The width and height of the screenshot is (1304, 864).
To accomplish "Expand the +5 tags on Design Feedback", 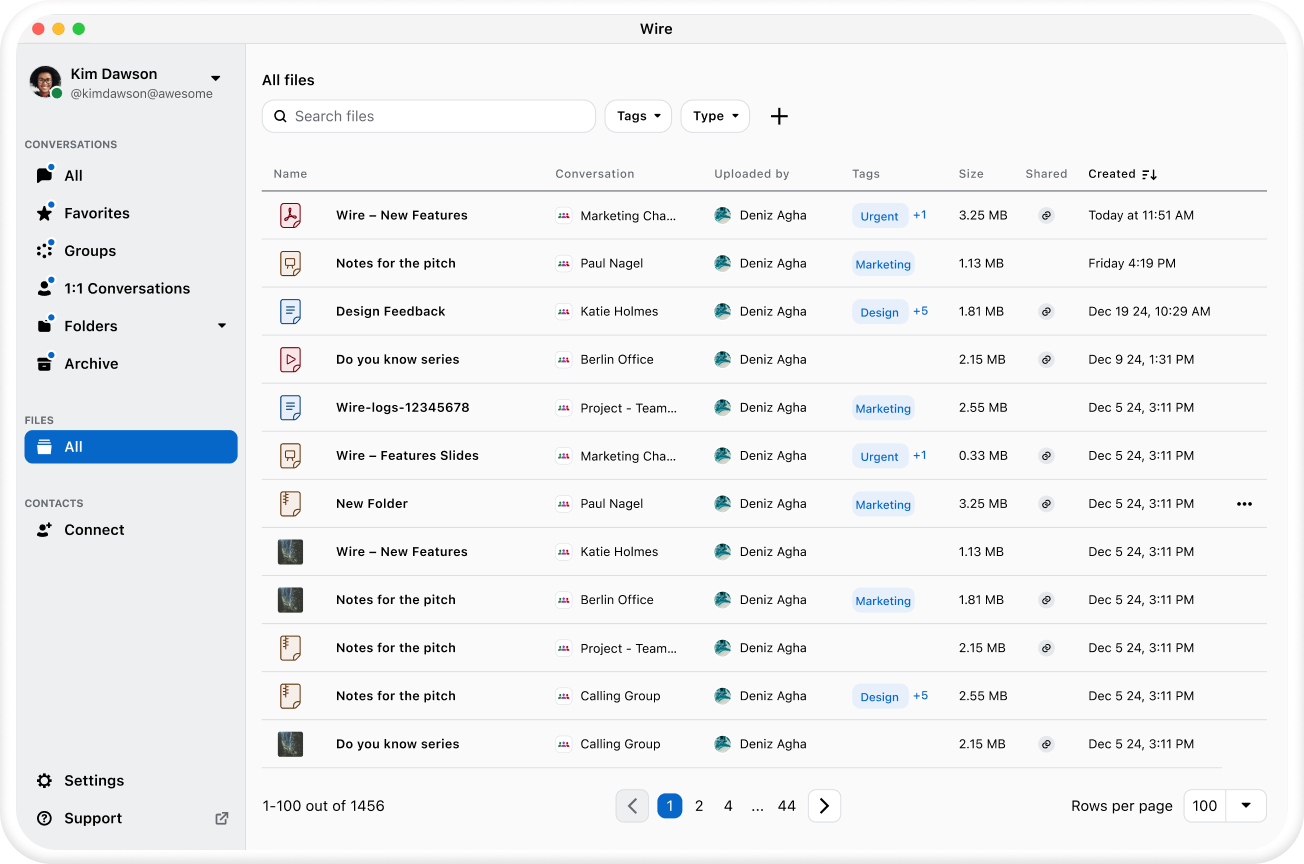I will click(x=921, y=311).
